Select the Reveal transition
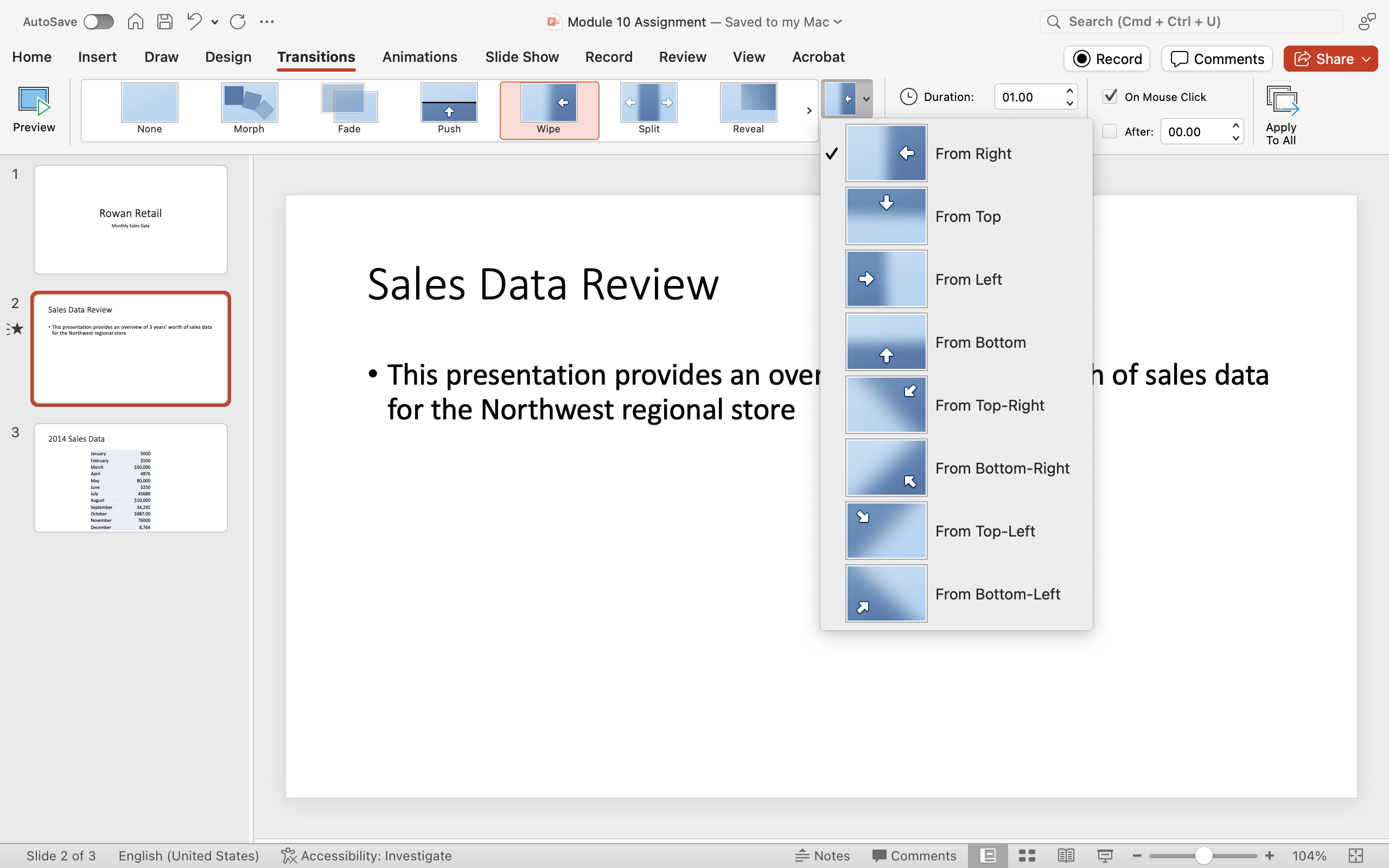Screen dimensions: 1389x868 coord(748,110)
